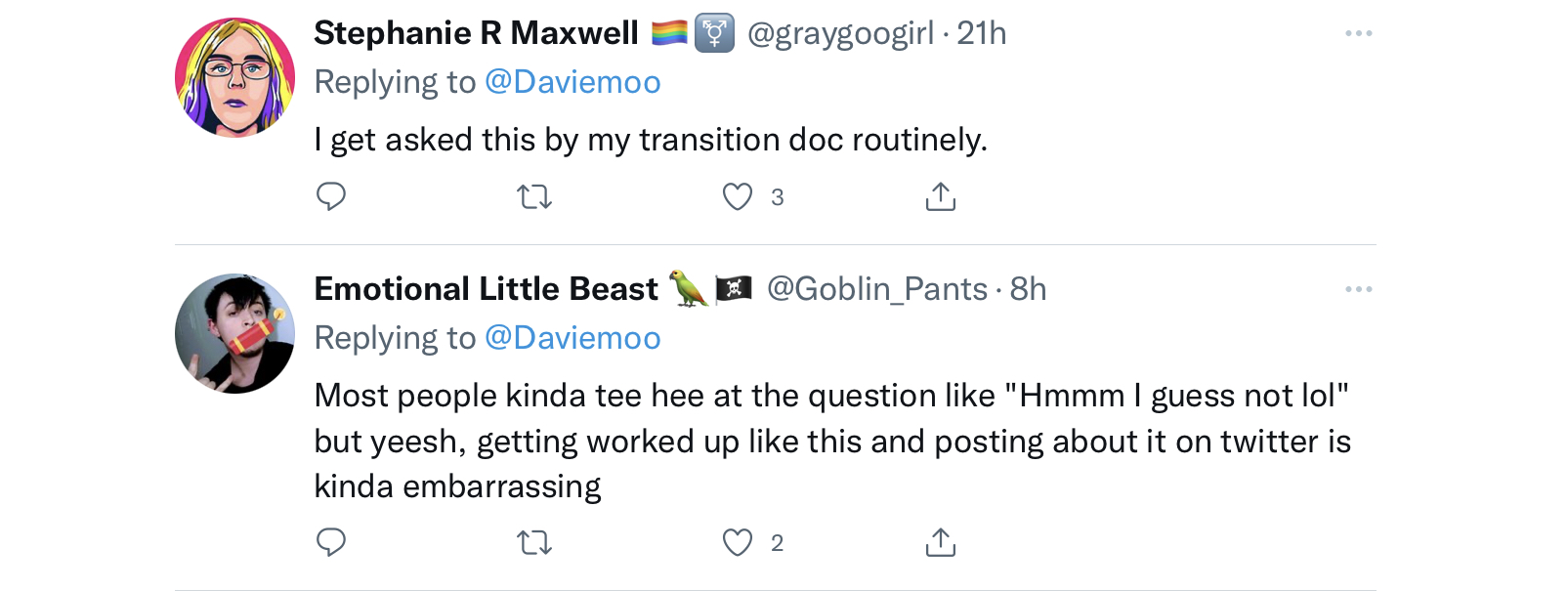Share Stephanie R Maxwell's tweet
1568x591 pixels.
(x=940, y=196)
